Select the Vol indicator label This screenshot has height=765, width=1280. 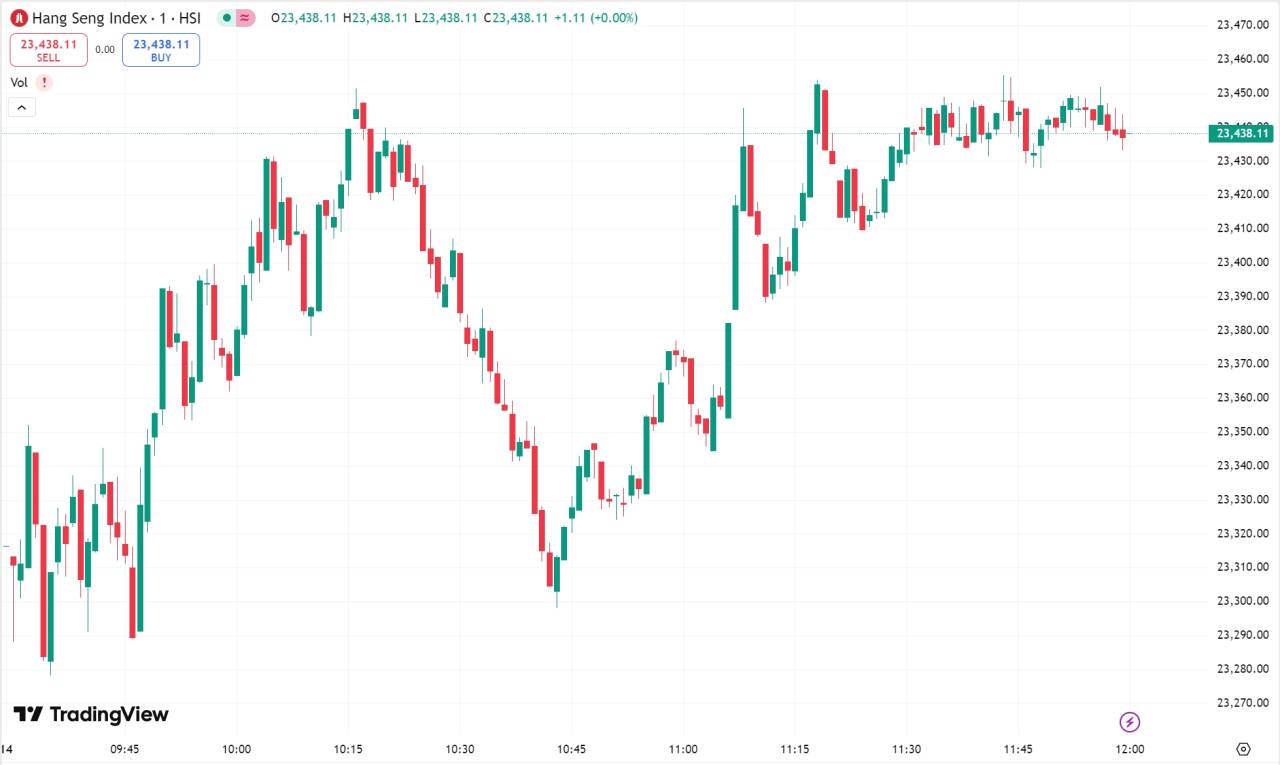(19, 83)
